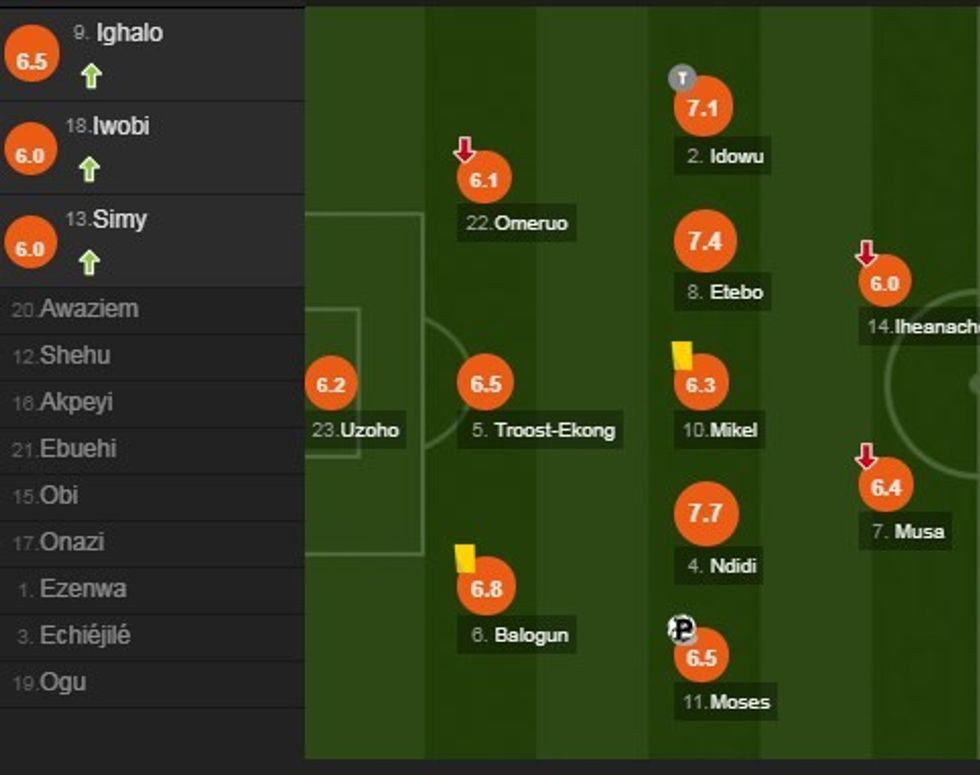Click the penalty ball icon on Moses
Image resolution: width=980 pixels, height=775 pixels.
point(682,629)
